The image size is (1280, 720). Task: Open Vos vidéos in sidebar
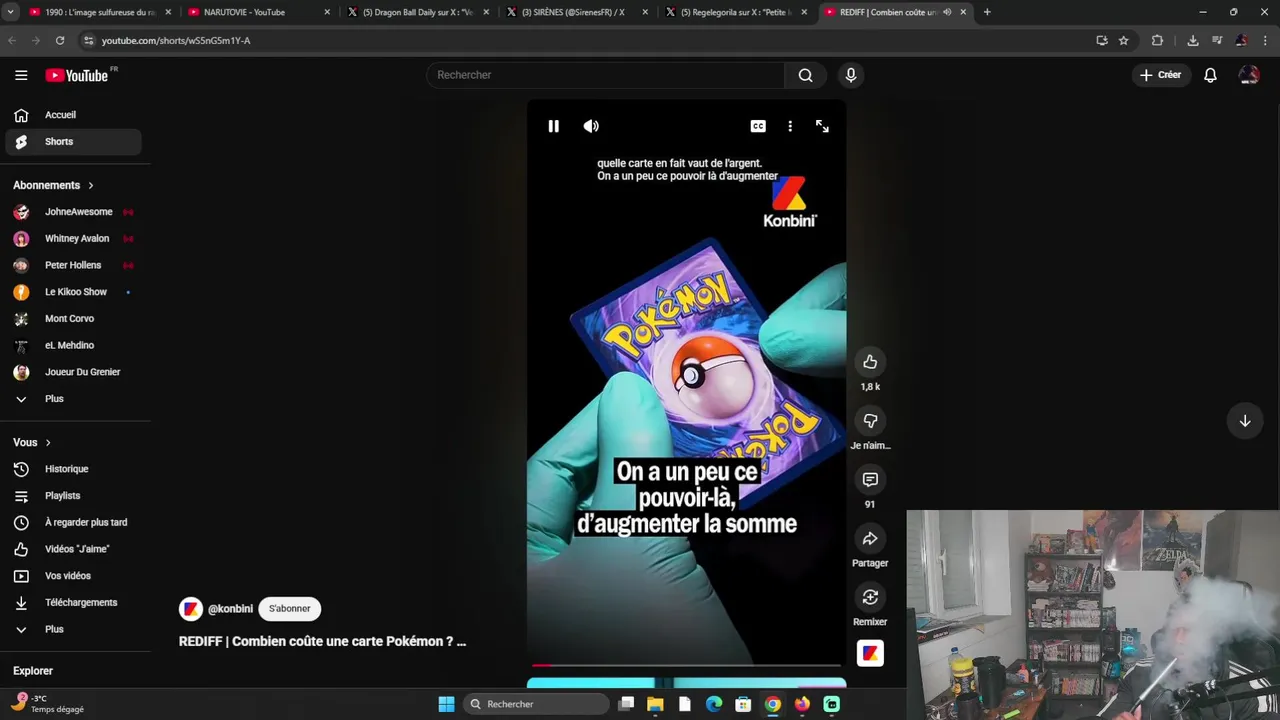pyautogui.click(x=73, y=576)
